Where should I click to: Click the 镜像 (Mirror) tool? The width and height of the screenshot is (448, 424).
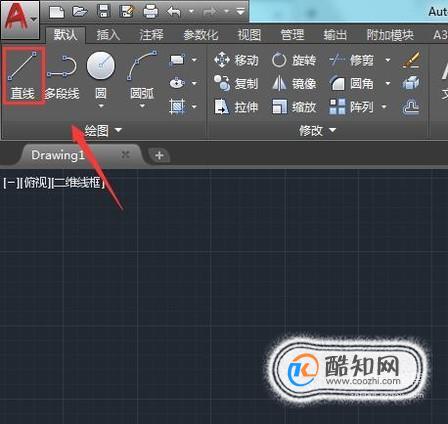[x=294, y=83]
